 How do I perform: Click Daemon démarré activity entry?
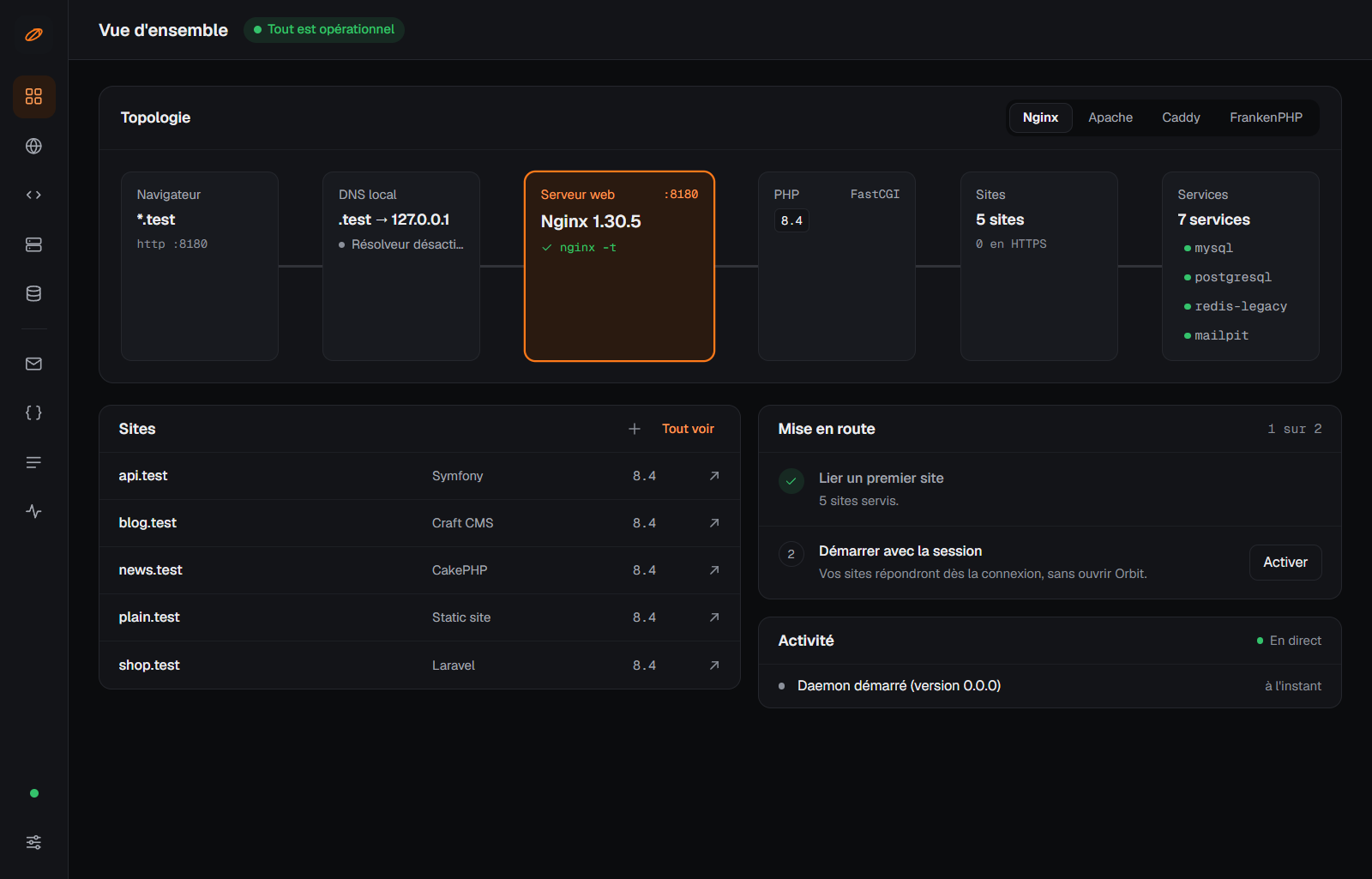pyautogui.click(x=1050, y=686)
